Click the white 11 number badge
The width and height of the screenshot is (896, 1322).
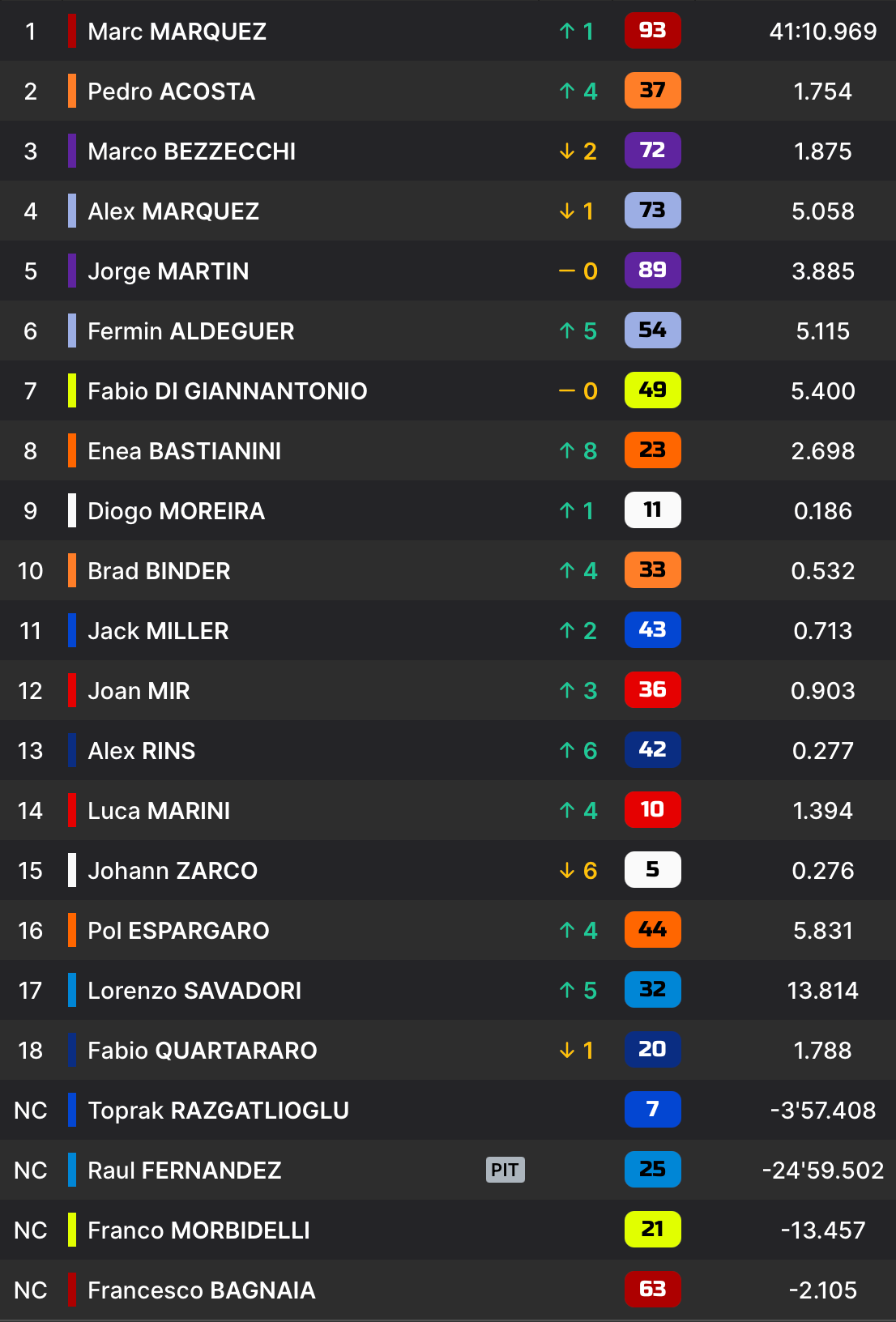click(652, 510)
